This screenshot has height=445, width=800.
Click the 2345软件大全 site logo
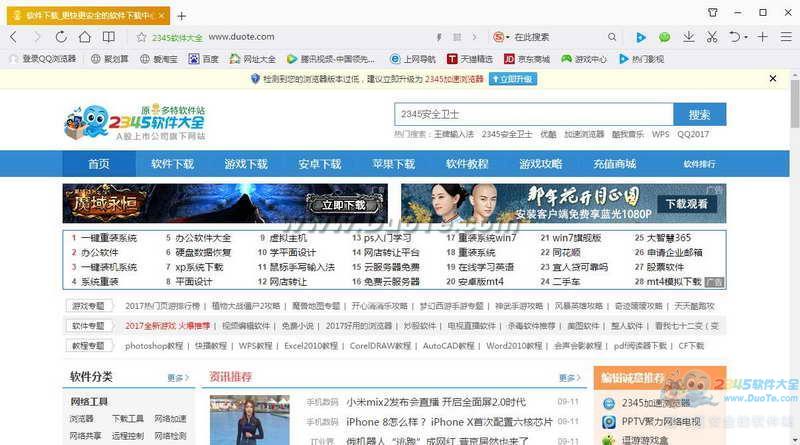pyautogui.click(x=135, y=122)
